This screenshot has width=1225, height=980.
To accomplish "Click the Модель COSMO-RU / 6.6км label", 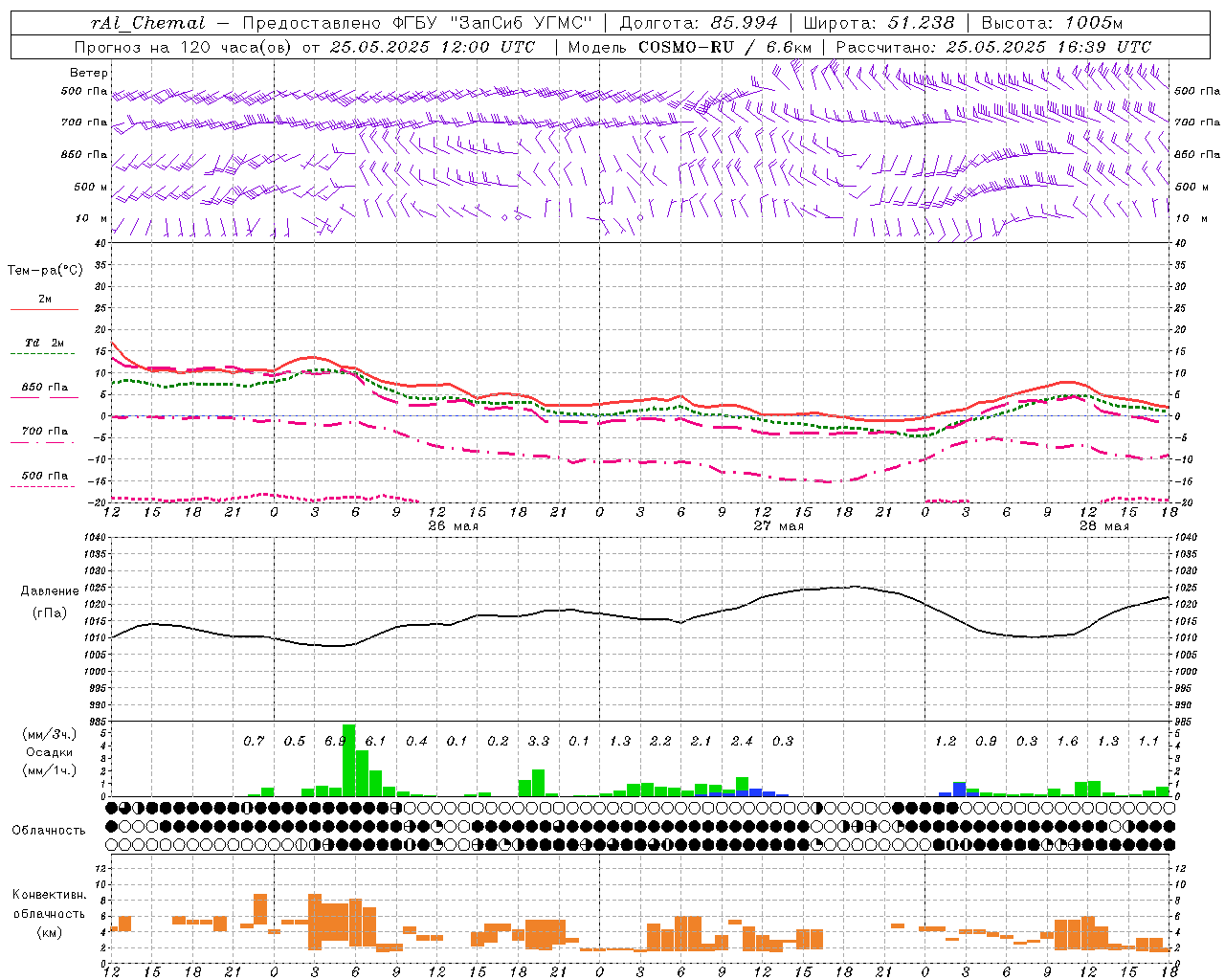I will coord(689,47).
